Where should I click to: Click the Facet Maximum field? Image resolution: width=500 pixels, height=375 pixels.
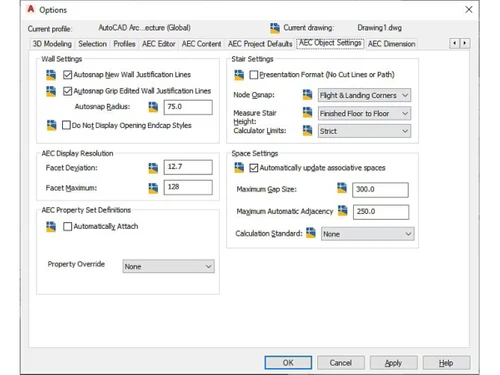click(x=188, y=187)
